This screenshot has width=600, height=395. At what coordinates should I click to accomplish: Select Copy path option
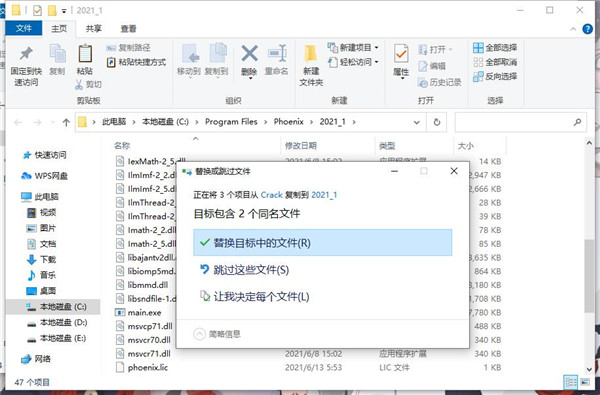[x=129, y=47]
